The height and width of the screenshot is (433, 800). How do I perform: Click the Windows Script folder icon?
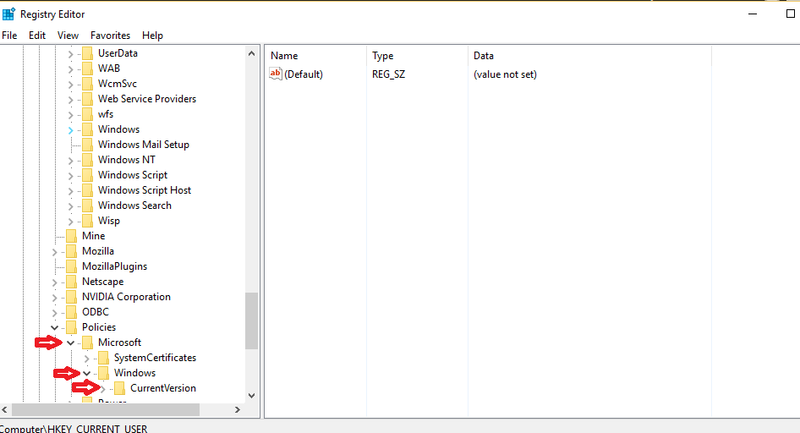(x=88, y=175)
